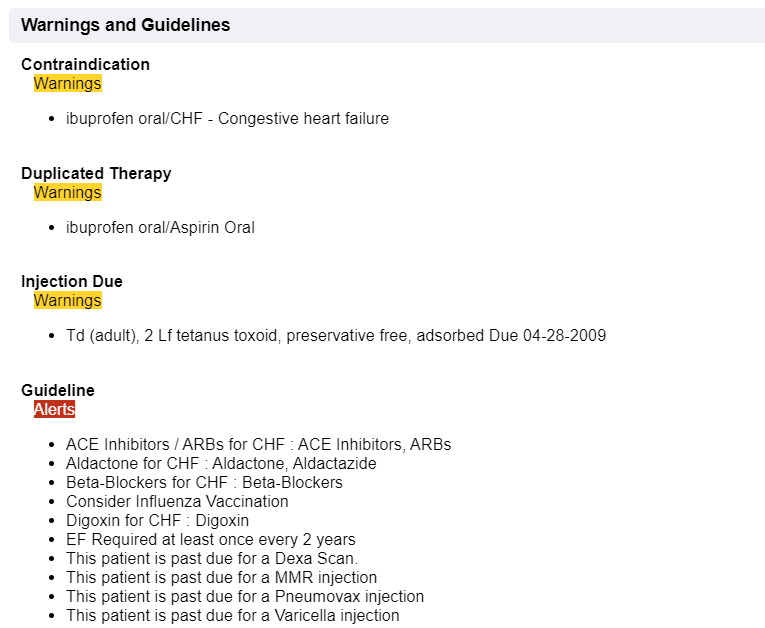
Task: Select ibuprofen oral/CHF congestive heart failure warning
Action: pyautogui.click(x=227, y=119)
